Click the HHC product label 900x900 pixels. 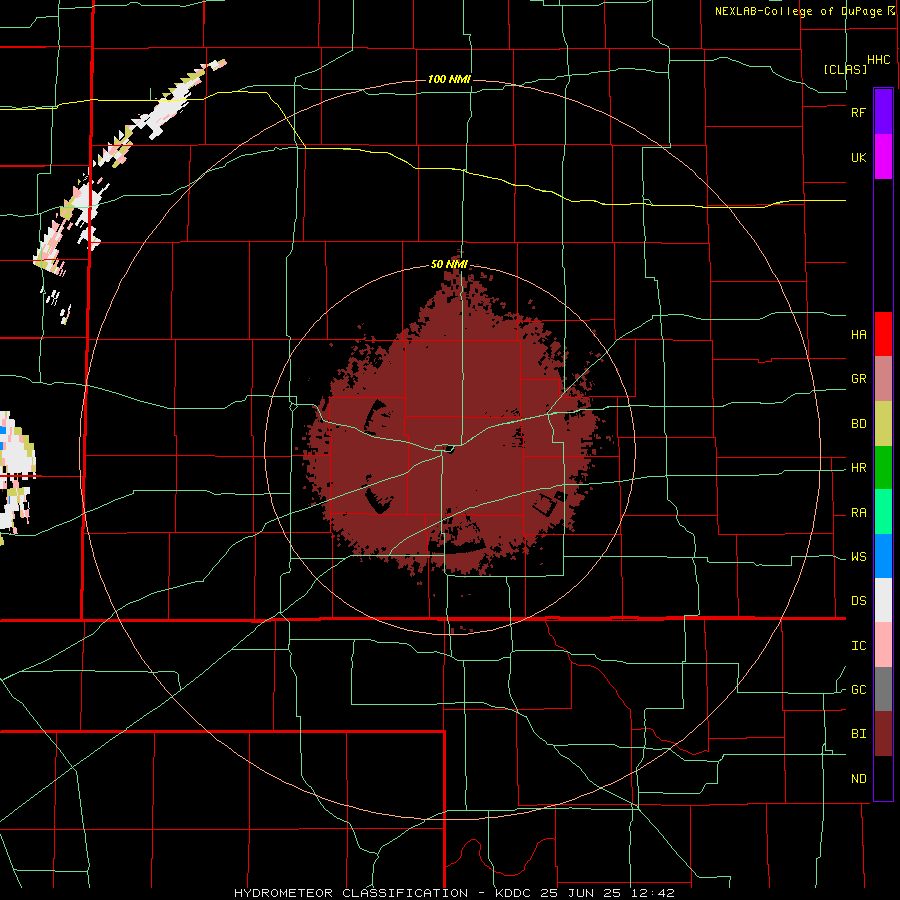coord(878,60)
